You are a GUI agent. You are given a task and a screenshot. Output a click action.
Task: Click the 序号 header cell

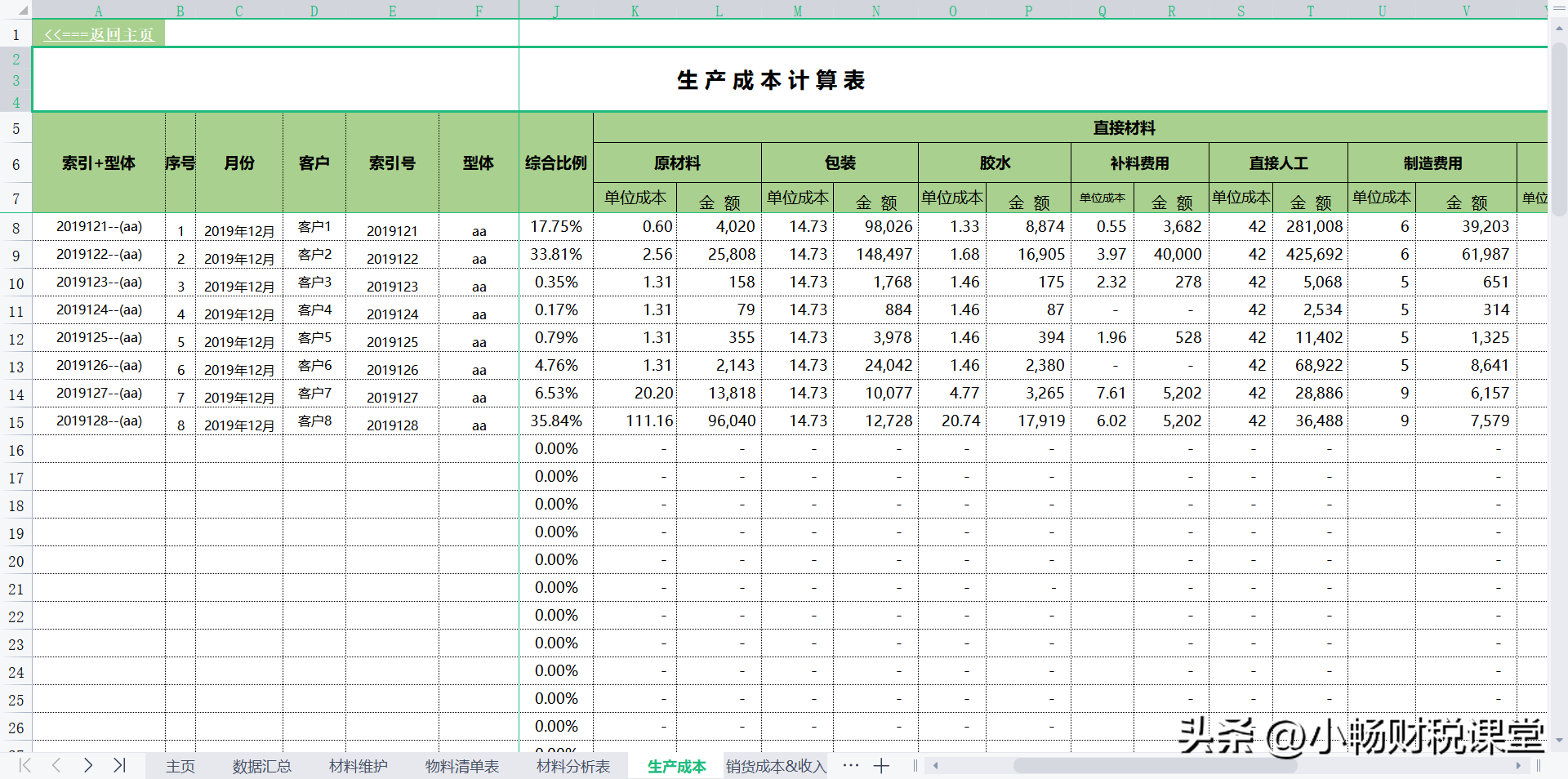coord(180,163)
